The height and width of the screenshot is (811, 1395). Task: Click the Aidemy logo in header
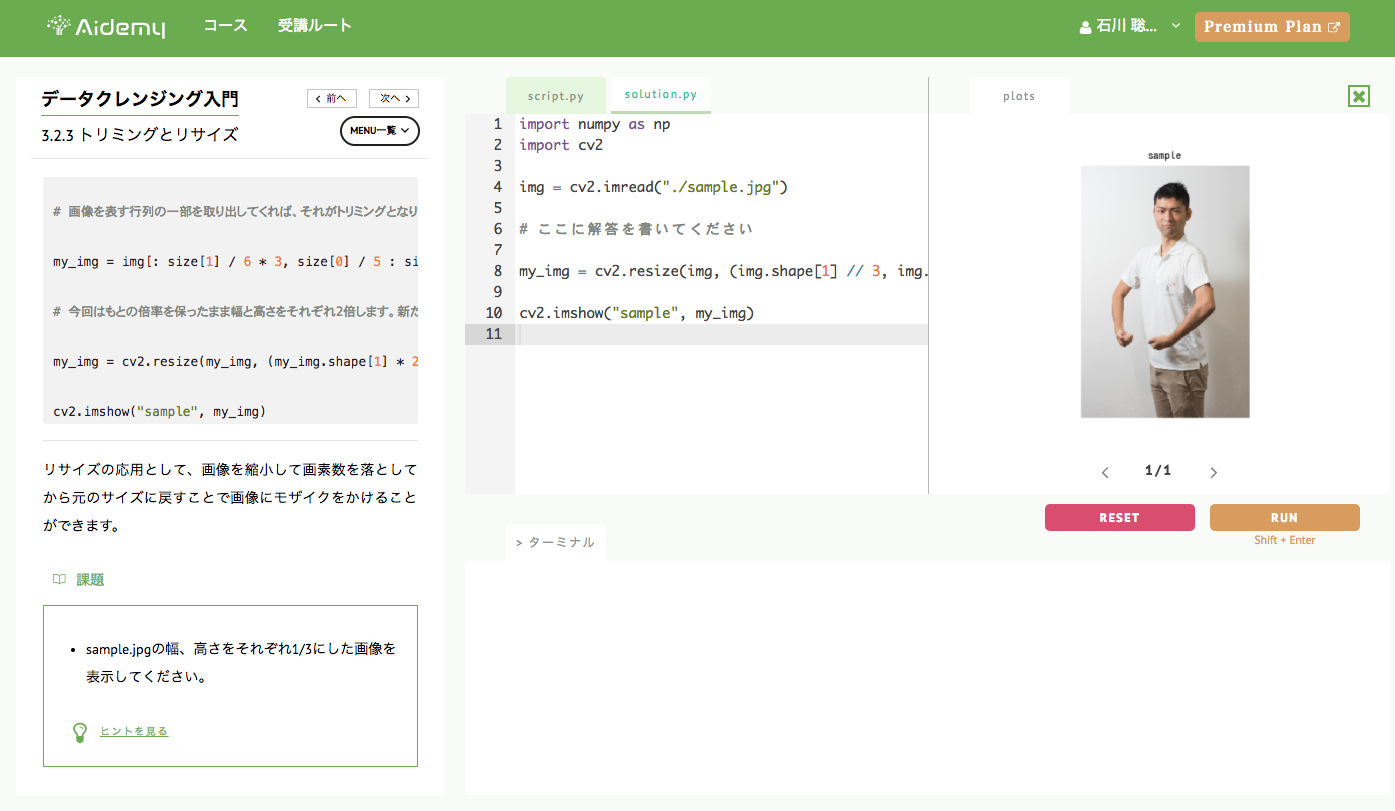pos(106,27)
